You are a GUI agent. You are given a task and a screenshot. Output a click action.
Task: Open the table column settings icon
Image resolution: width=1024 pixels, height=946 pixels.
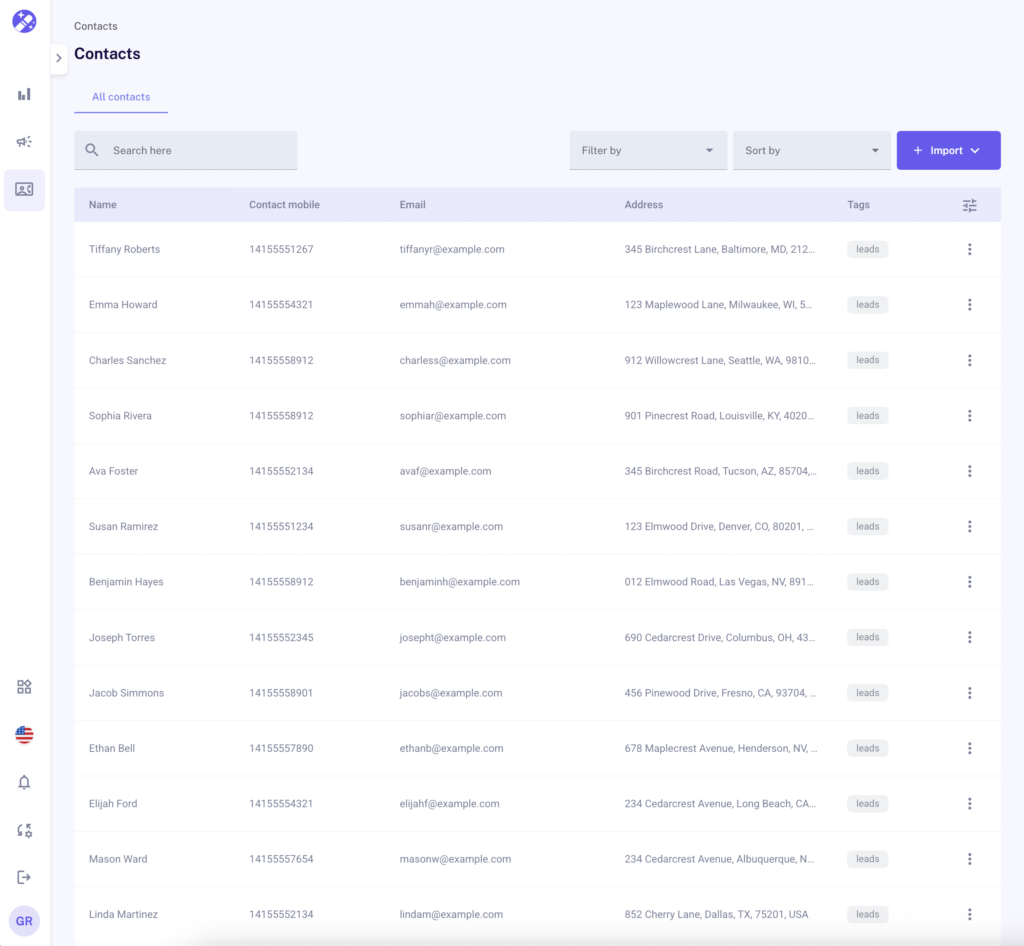click(969, 205)
